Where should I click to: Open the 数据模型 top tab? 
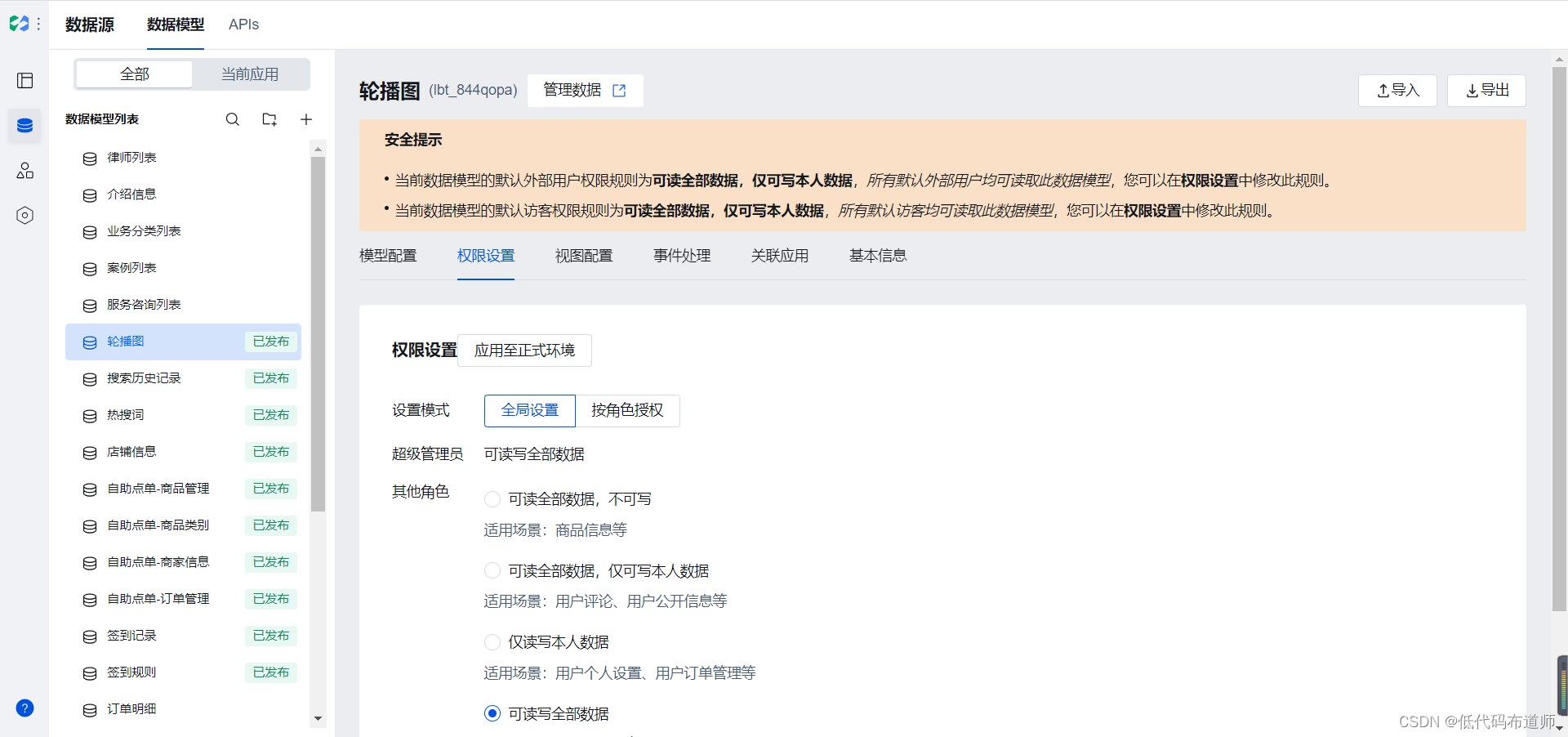pos(176,25)
